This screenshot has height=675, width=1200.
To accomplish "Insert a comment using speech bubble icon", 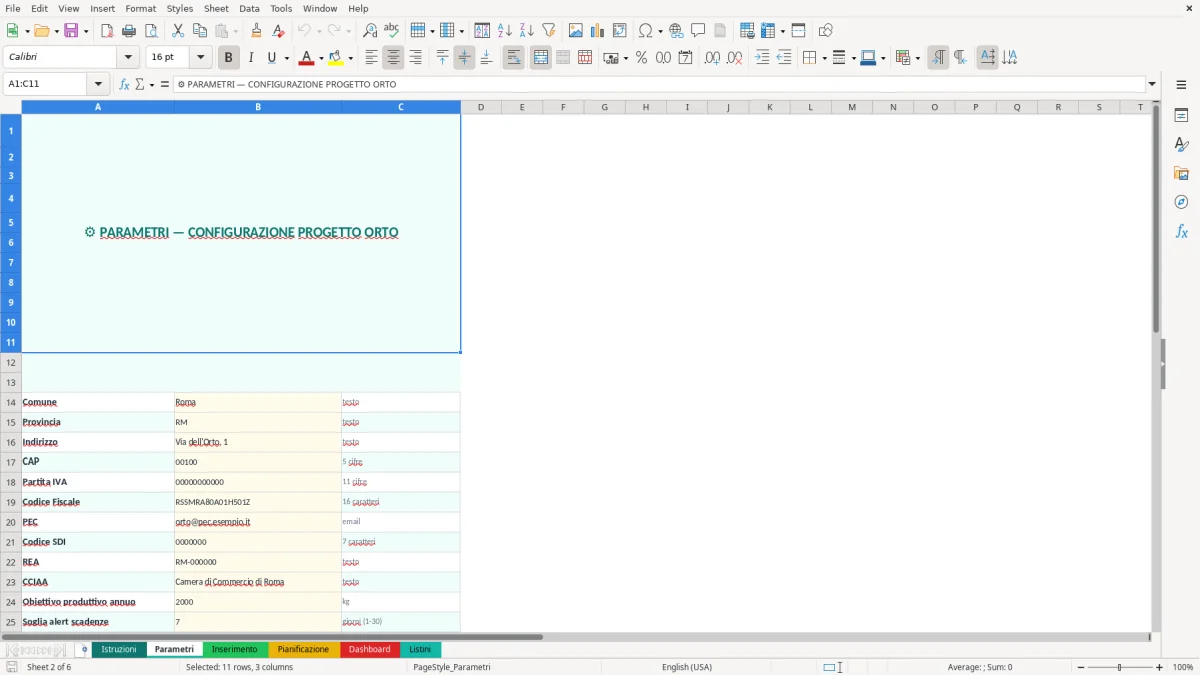I will click(x=698, y=31).
